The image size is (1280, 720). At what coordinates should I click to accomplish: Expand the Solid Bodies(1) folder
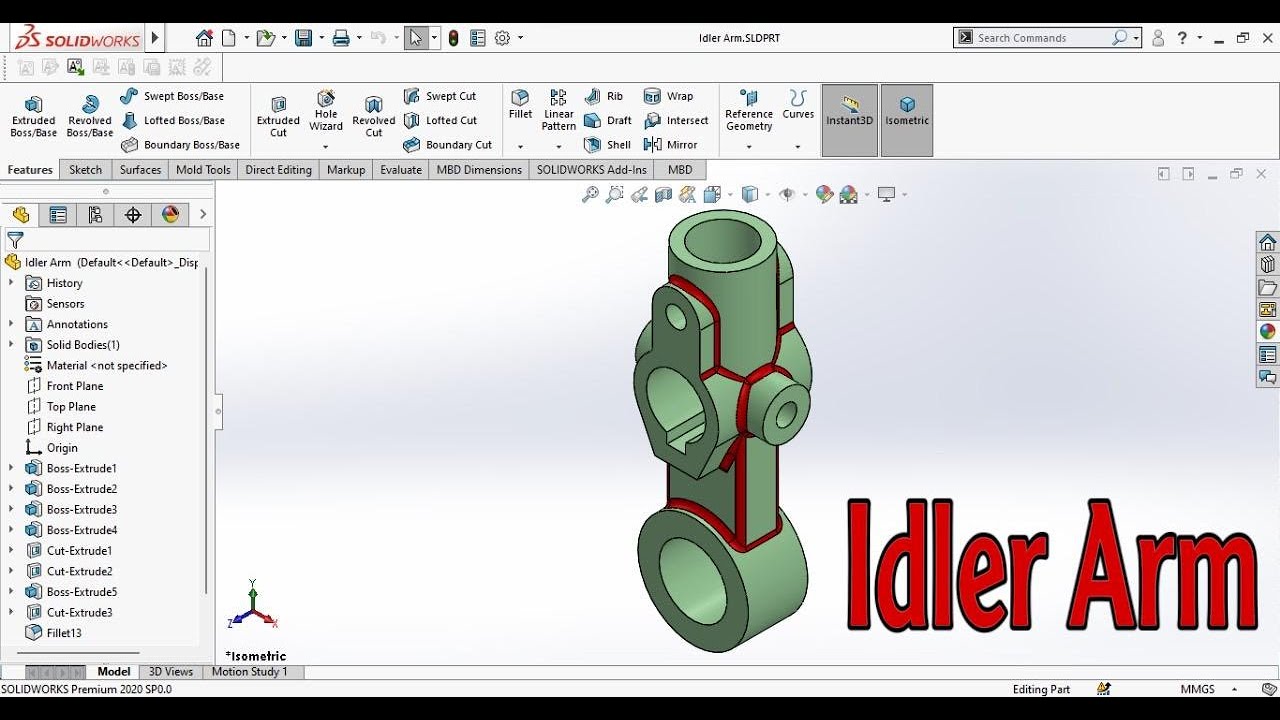point(11,344)
